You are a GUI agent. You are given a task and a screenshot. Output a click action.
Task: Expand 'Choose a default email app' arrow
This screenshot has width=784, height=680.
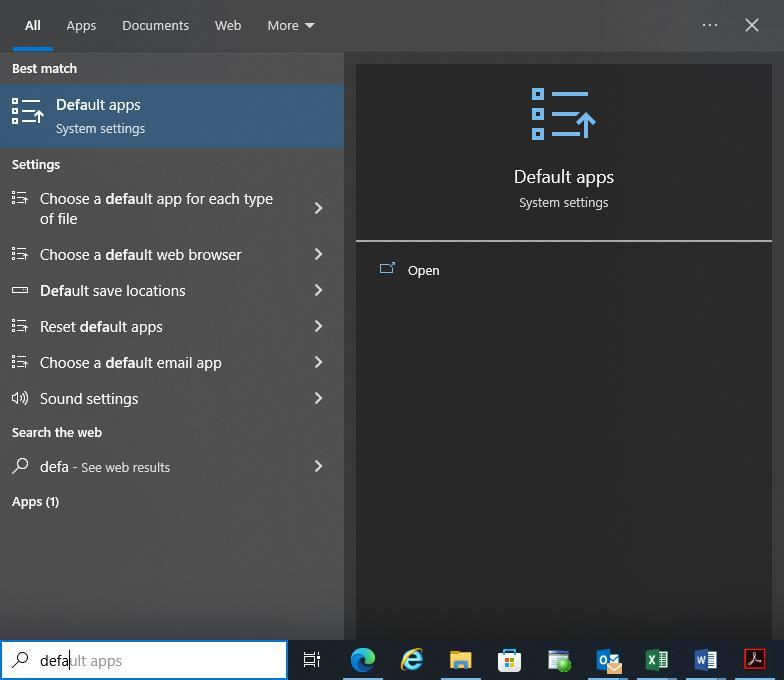(318, 362)
